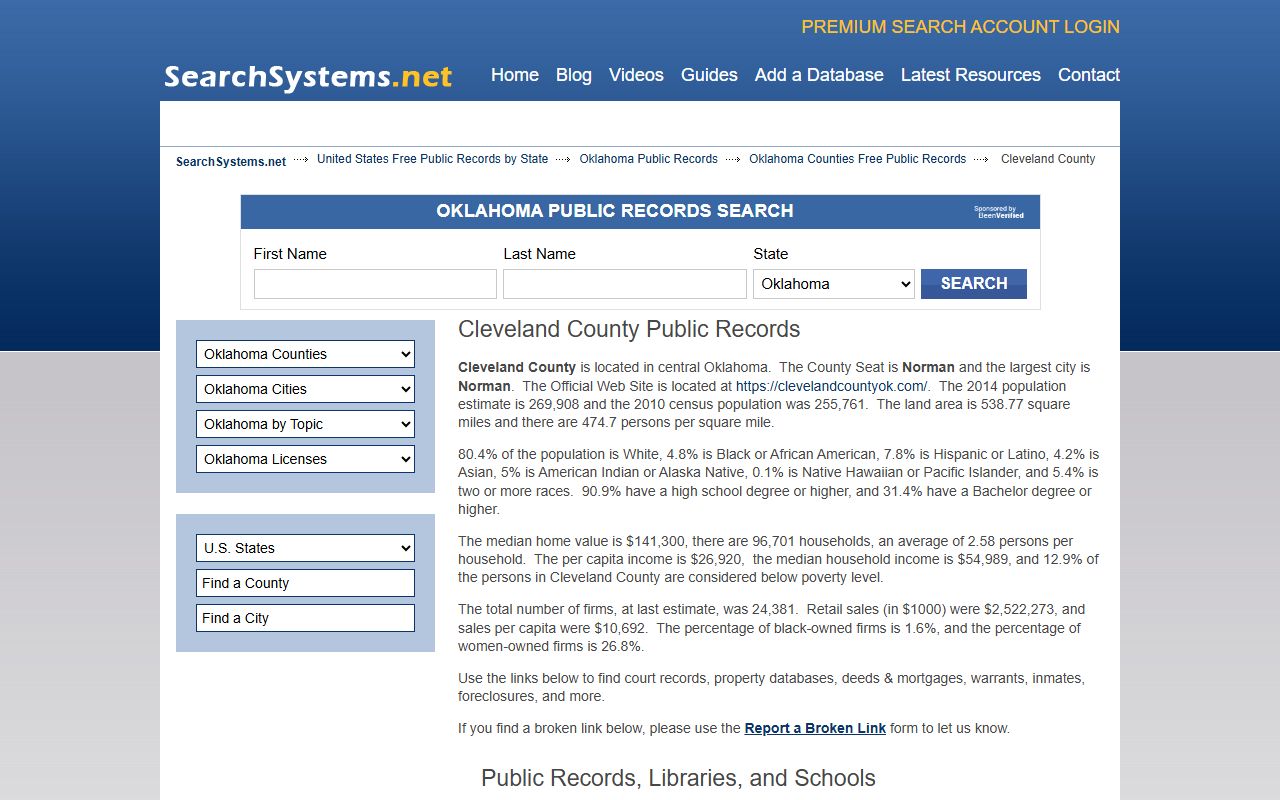Select Add a Database in navigation
1280x800 pixels.
click(x=819, y=75)
